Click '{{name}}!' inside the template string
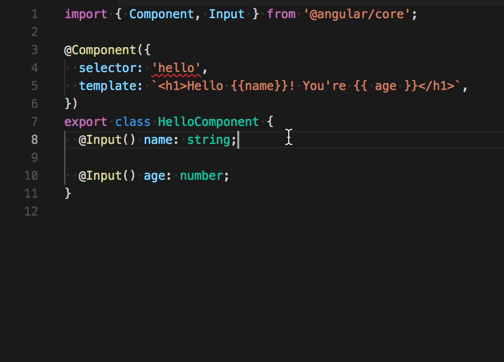Screen dimensions: 504x362 pyautogui.click(x=263, y=86)
